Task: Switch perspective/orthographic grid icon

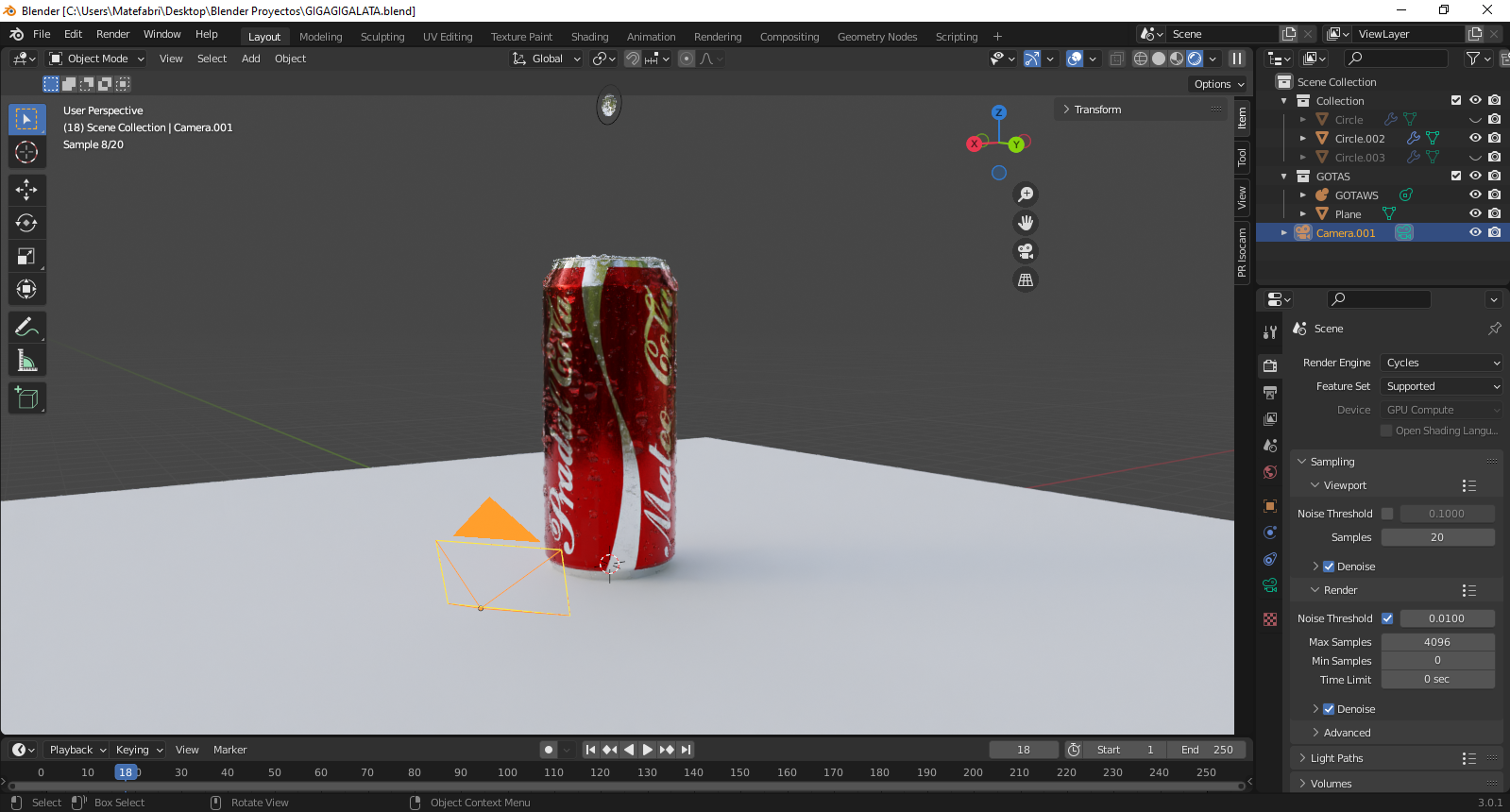Action: [x=1026, y=279]
